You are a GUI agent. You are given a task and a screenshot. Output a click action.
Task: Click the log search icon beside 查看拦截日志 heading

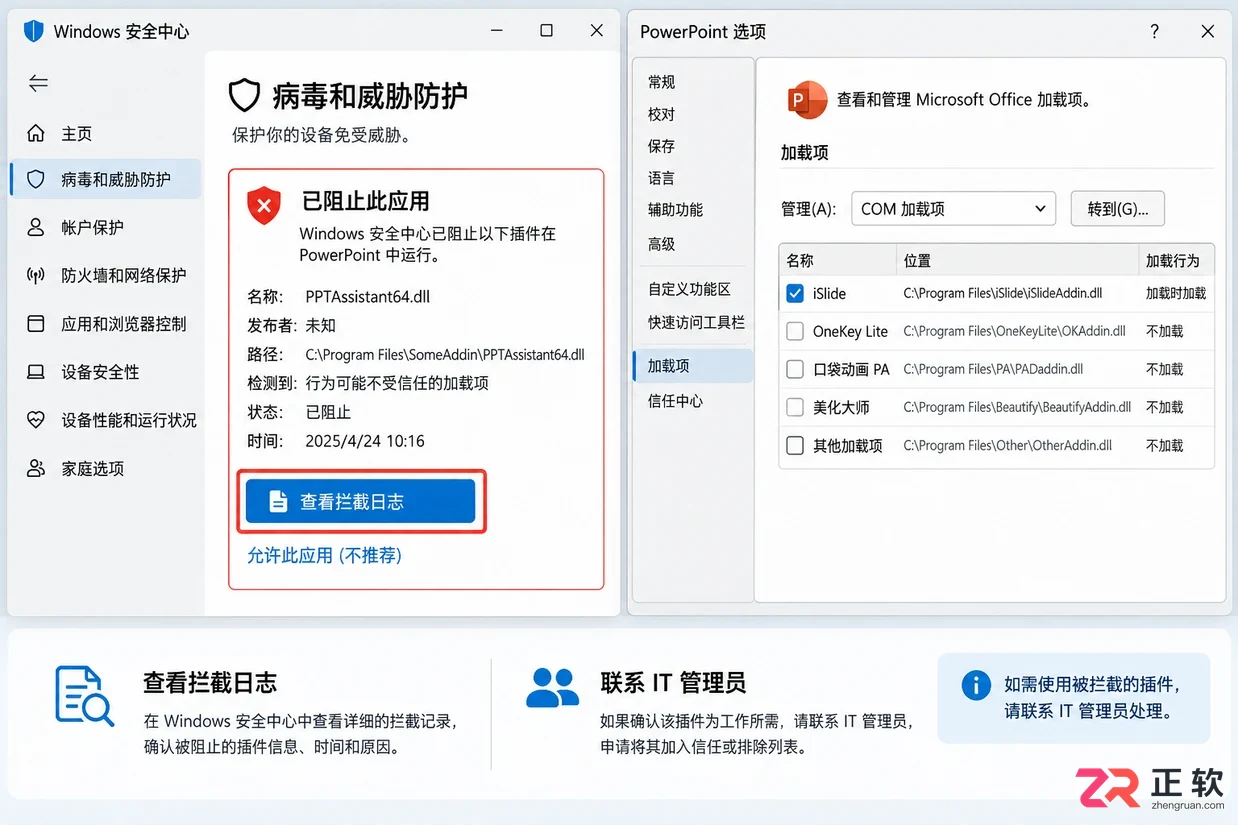84,695
